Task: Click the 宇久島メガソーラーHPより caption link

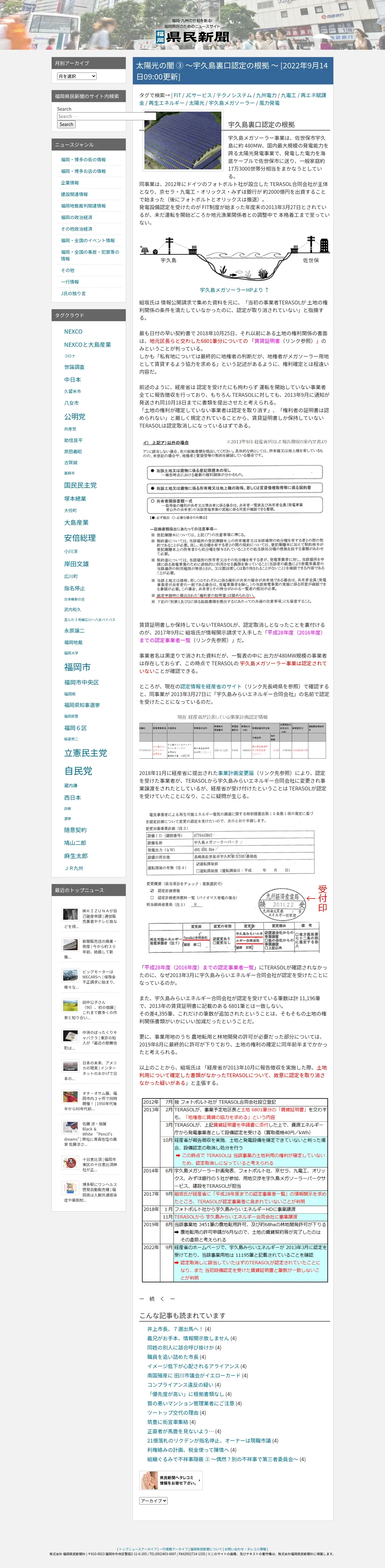Action: (234, 290)
